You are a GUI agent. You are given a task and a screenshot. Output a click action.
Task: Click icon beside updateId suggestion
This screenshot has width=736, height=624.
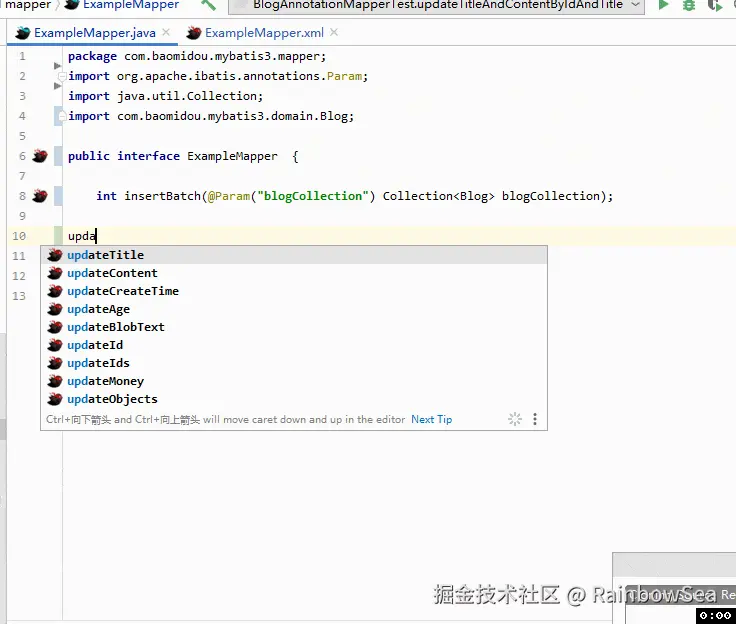pyautogui.click(x=55, y=345)
